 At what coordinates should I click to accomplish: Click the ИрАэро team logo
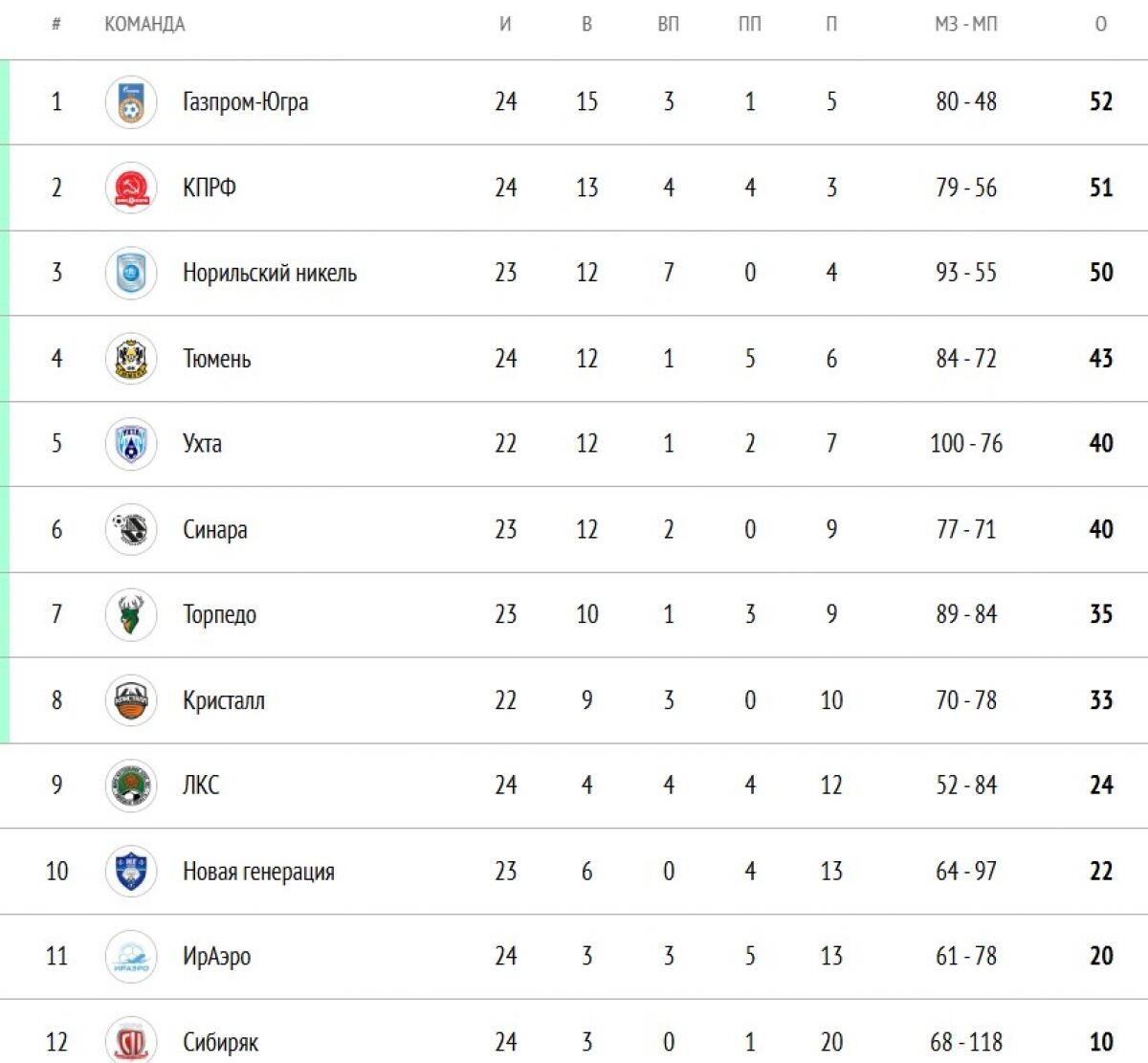point(131,956)
